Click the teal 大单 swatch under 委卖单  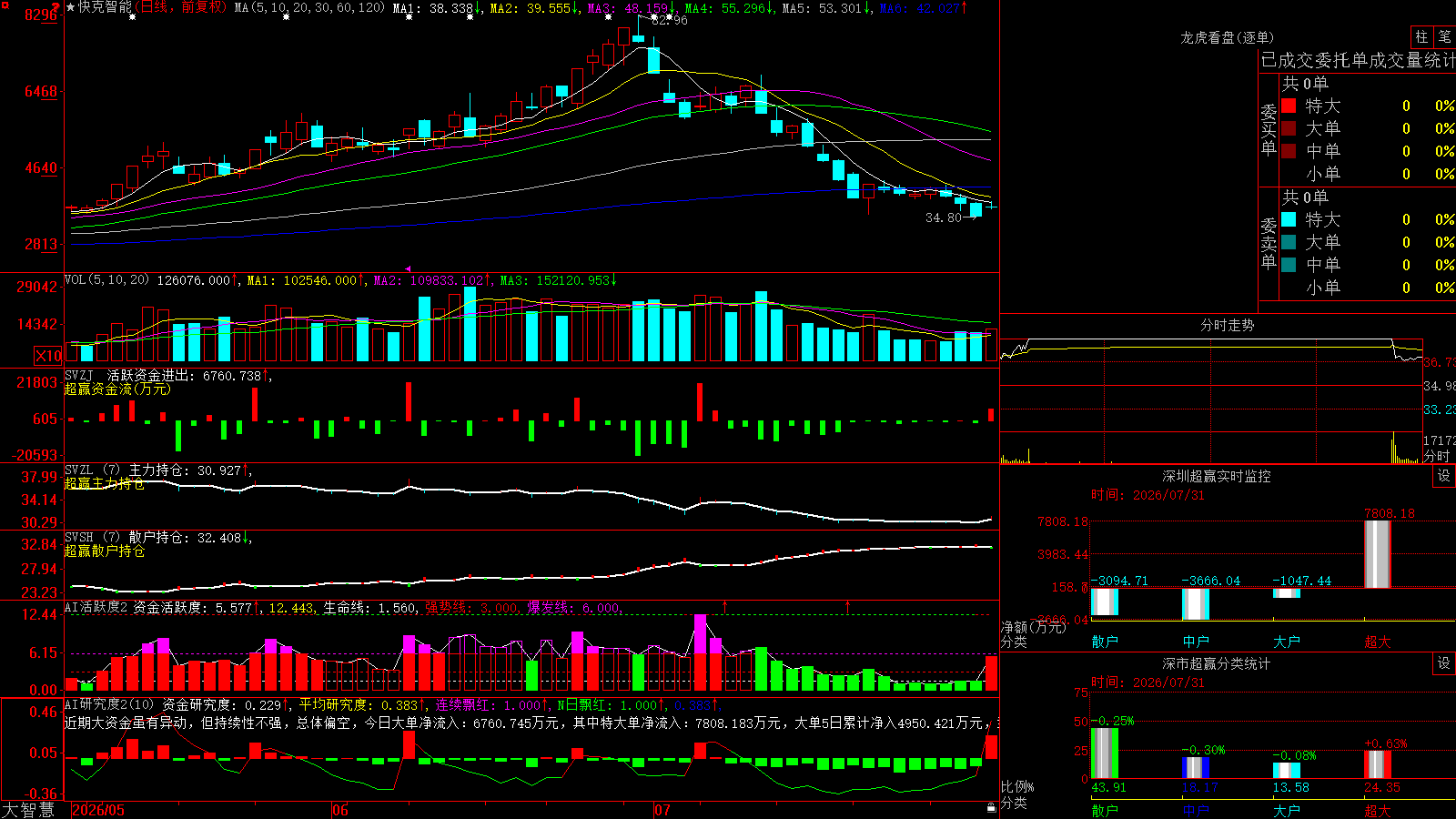pyautogui.click(x=1289, y=242)
